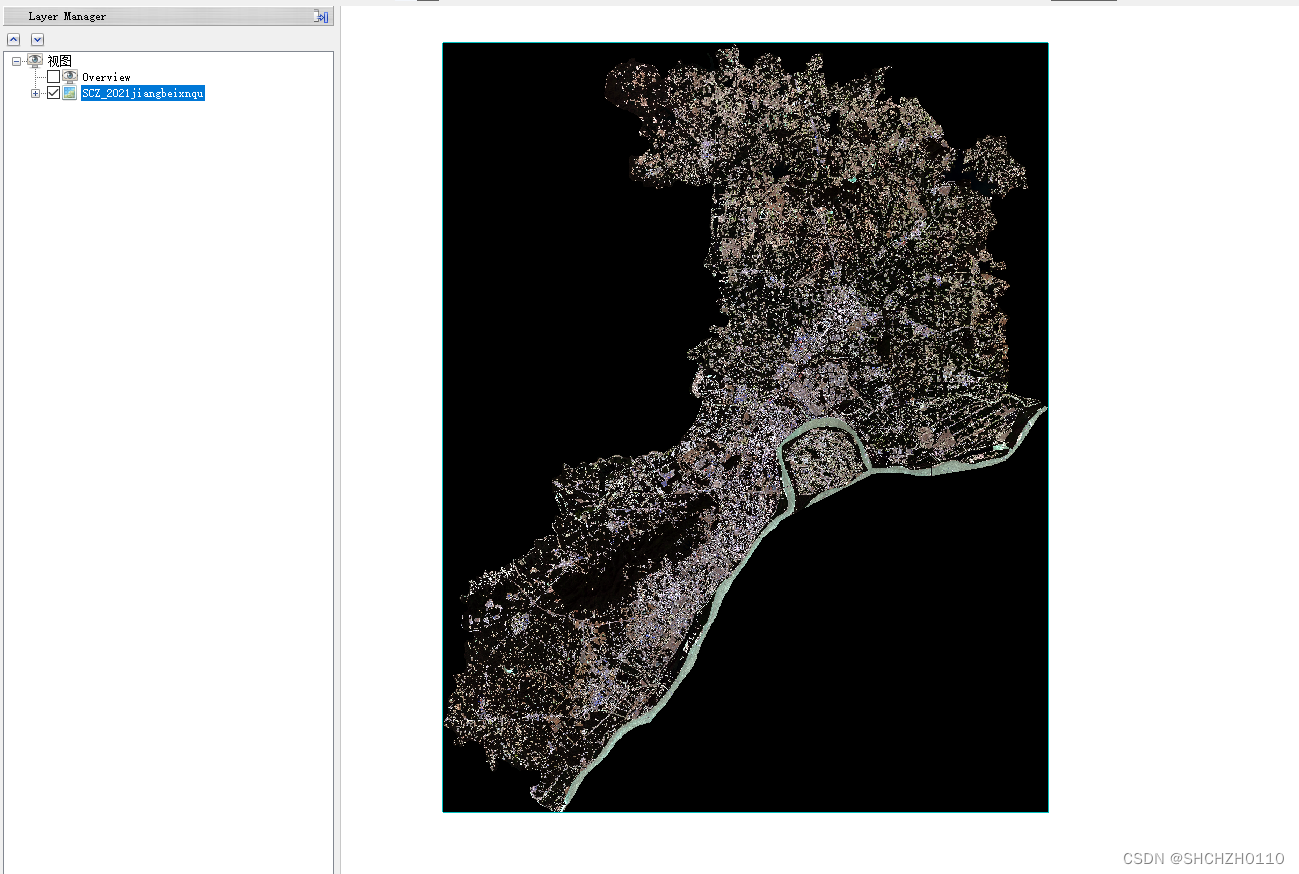Image resolution: width=1299 pixels, height=874 pixels.
Task: Select the Overview entry in the tree
Action: tap(105, 76)
